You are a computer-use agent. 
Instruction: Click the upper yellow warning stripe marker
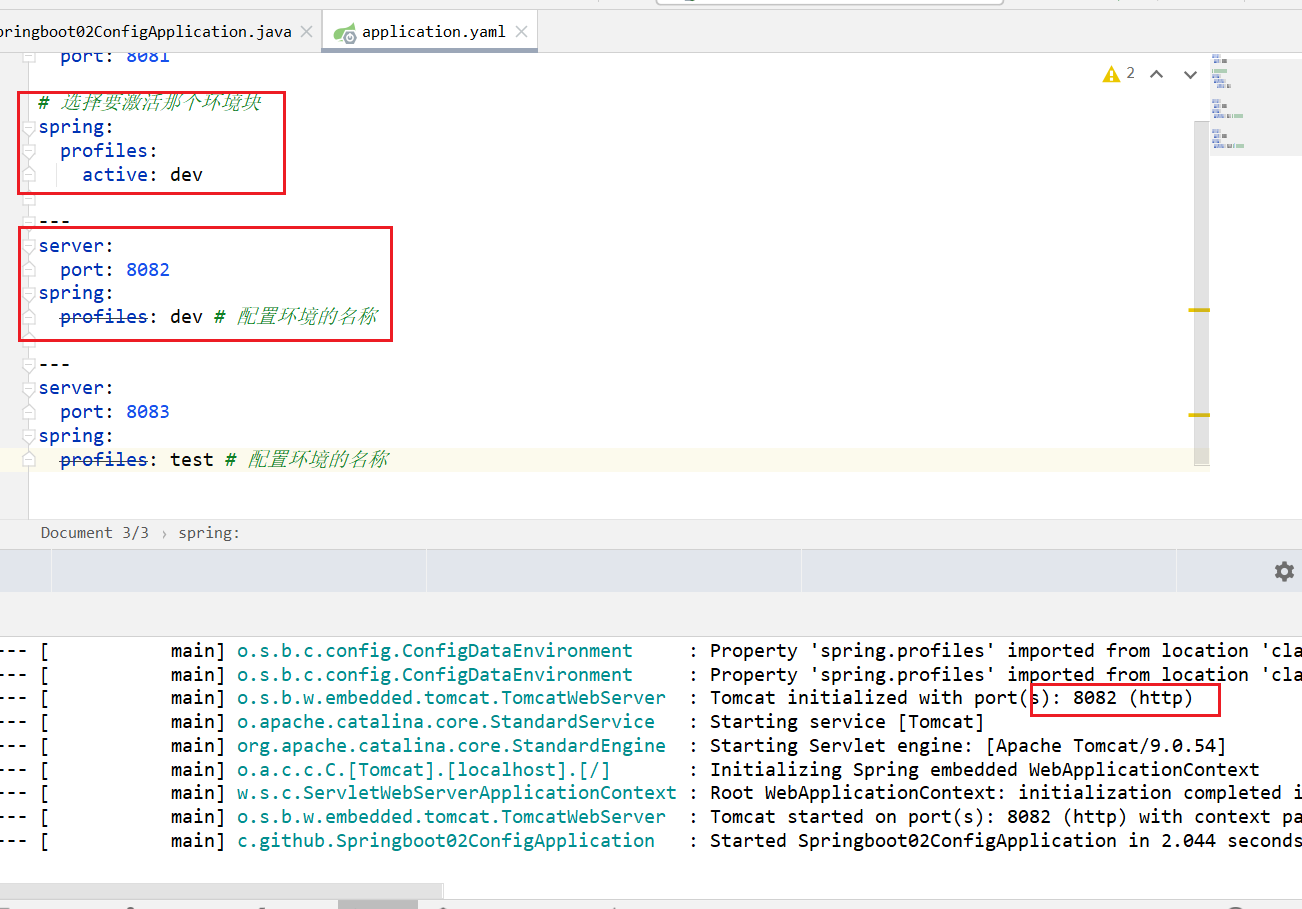(1198, 310)
